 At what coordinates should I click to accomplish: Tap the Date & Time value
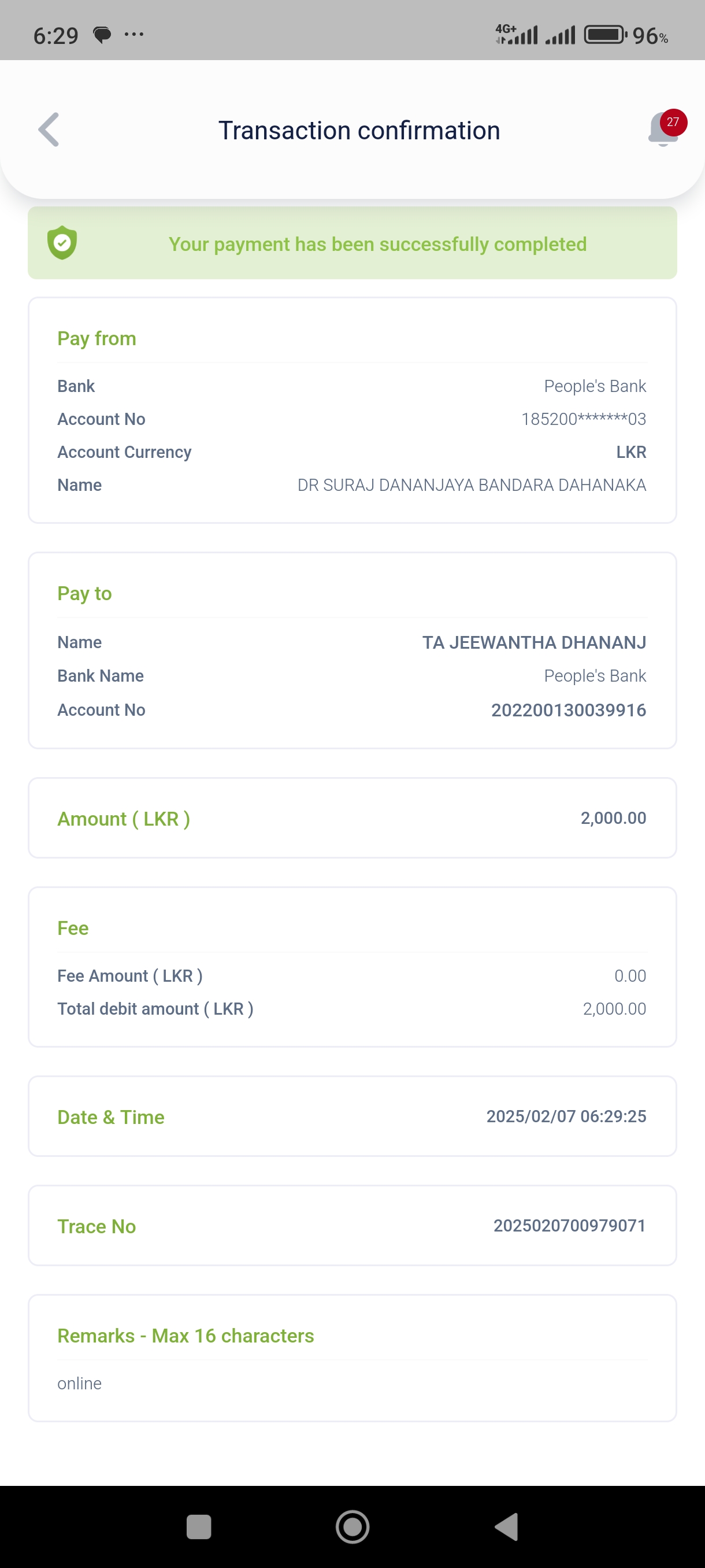(566, 1116)
